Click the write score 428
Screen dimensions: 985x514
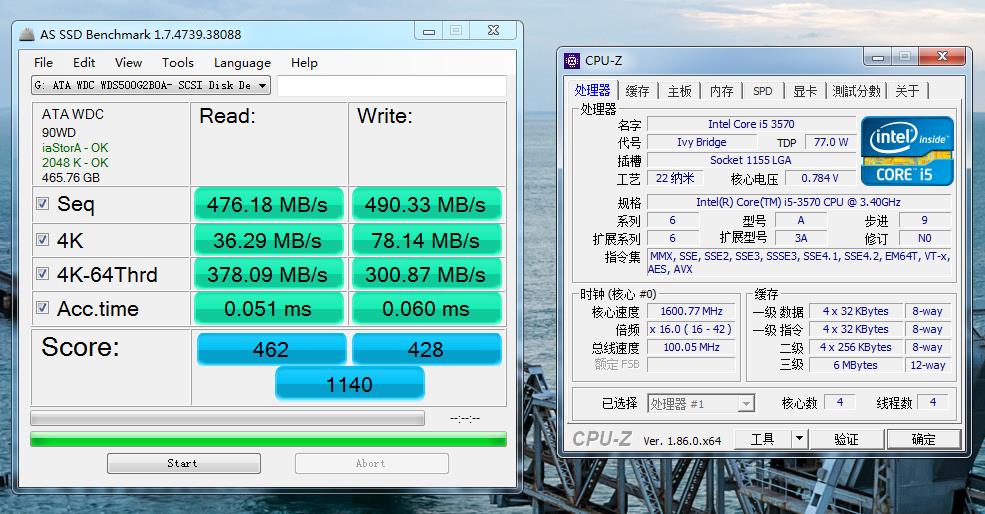click(427, 349)
